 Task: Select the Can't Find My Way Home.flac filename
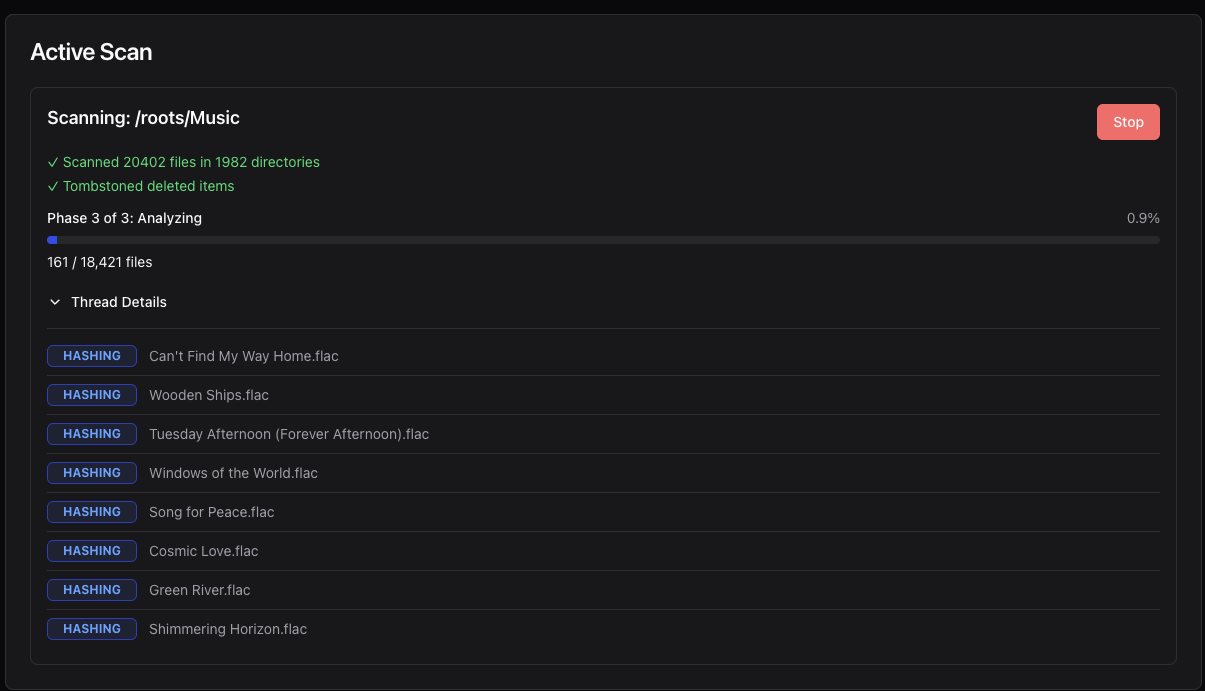click(243, 356)
